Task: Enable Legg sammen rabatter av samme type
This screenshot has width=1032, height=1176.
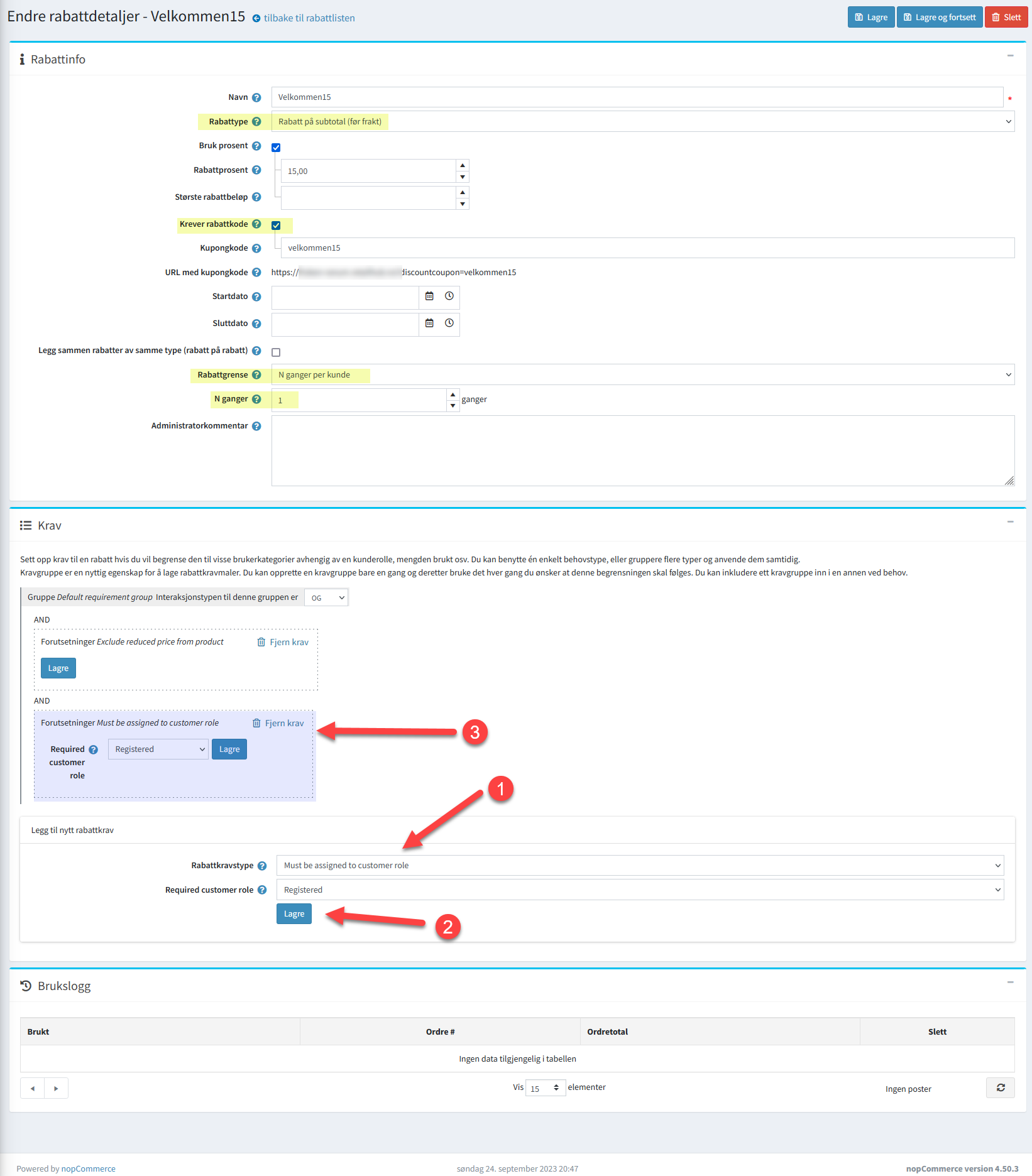Action: click(276, 352)
